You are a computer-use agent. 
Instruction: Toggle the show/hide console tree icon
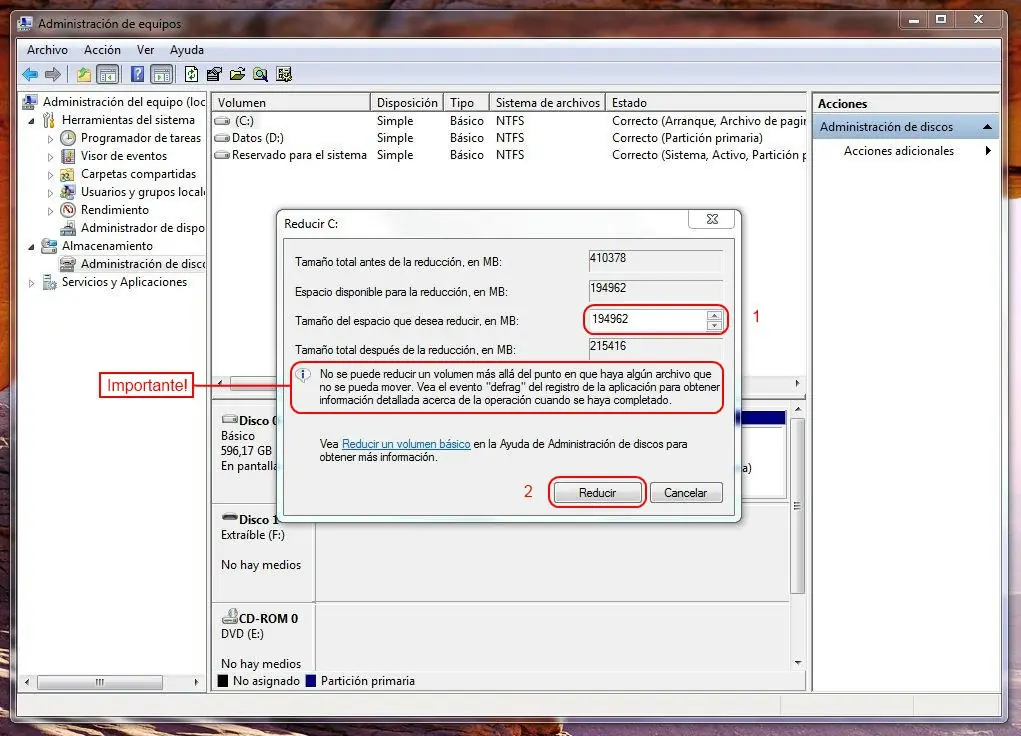(x=108, y=74)
